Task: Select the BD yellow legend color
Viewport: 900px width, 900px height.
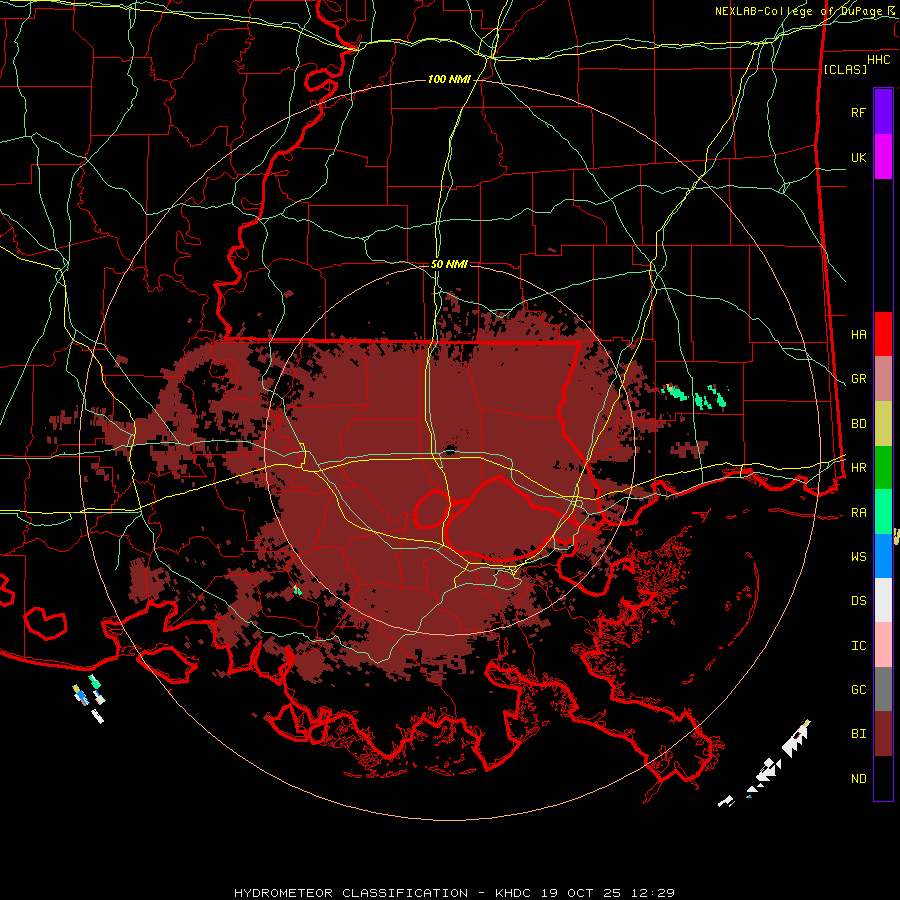Action: click(x=883, y=424)
